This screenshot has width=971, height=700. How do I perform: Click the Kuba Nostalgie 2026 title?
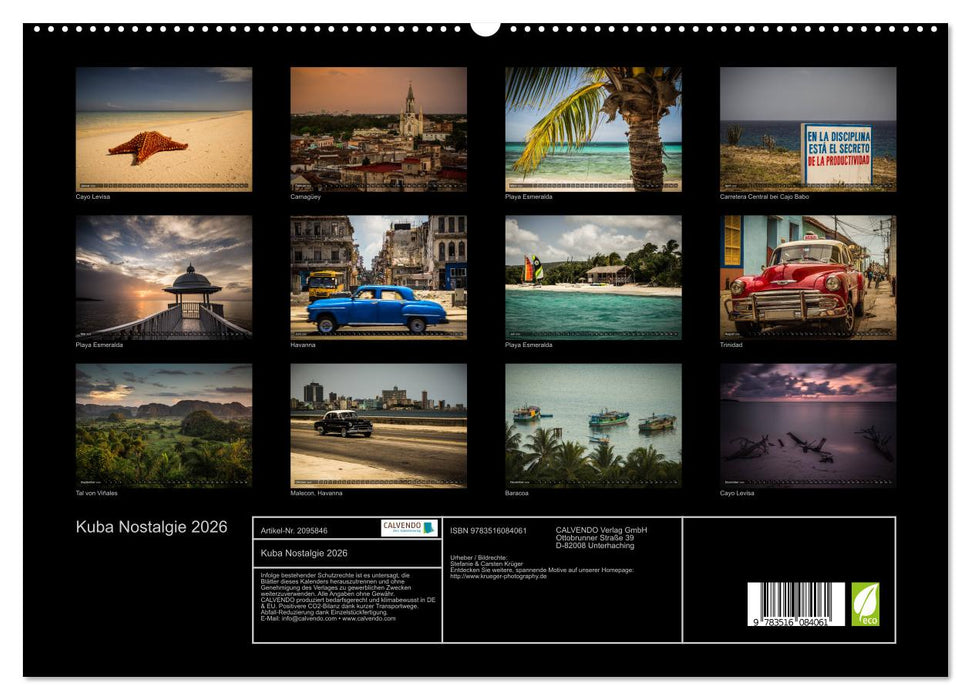tap(150, 524)
